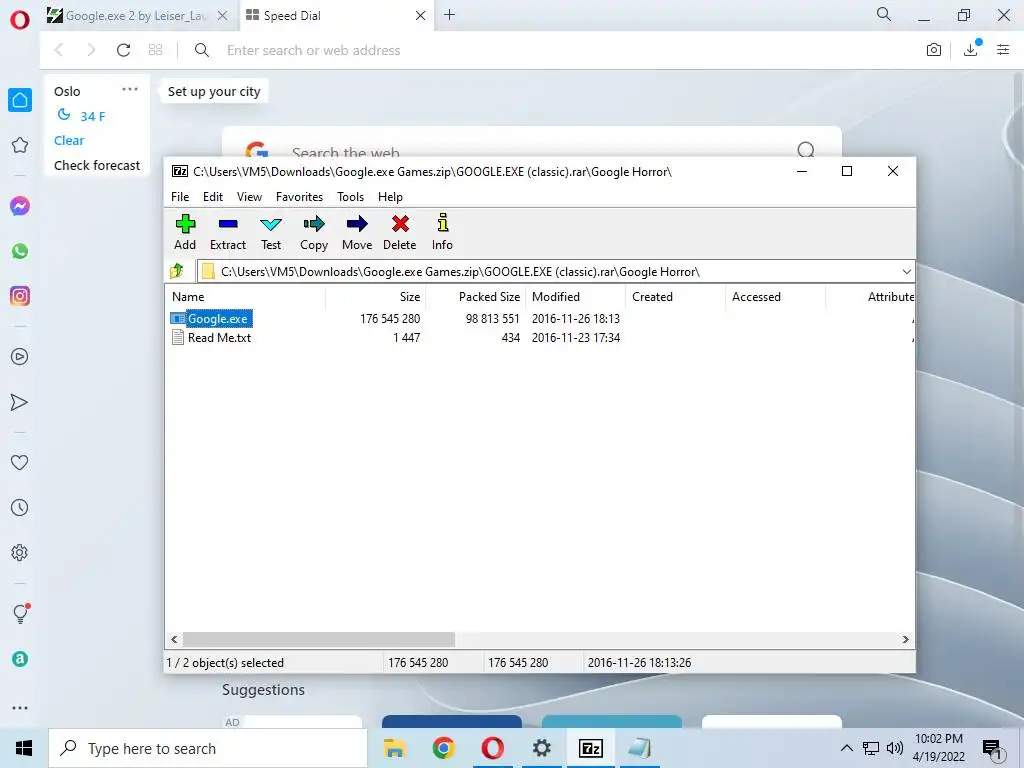The height and width of the screenshot is (768, 1024).
Task: Click the left scroll arrow in 7-Zip
Action: click(174, 639)
